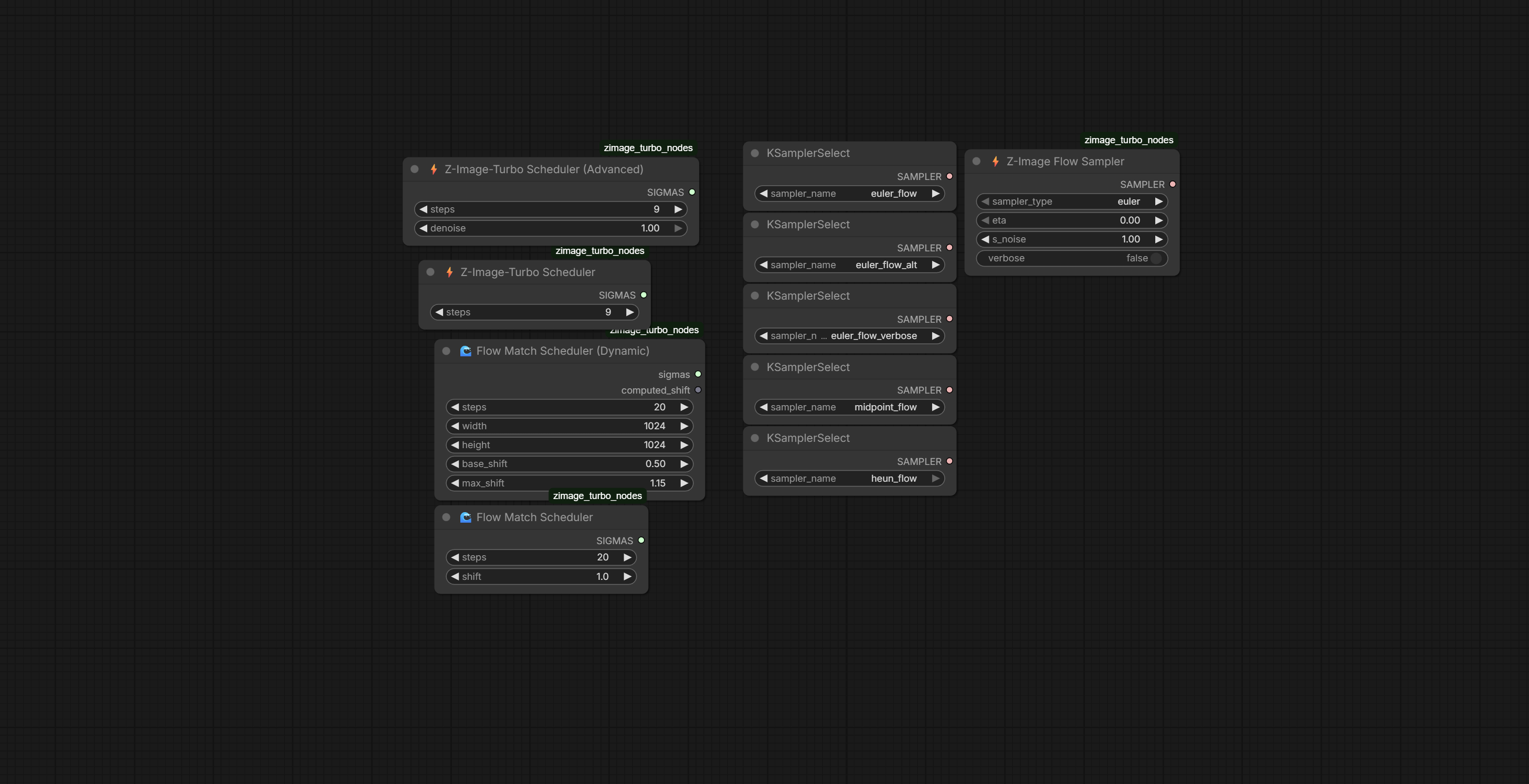The image size is (1529, 784).
Task: Click the zimage_turbo_nodes badge above the Advanced scheduler
Action: (x=648, y=148)
